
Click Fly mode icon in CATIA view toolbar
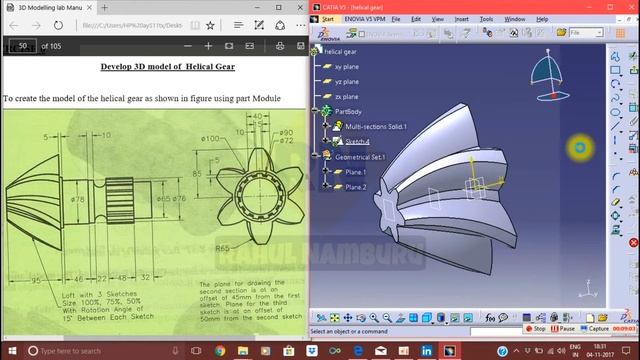click(322, 318)
